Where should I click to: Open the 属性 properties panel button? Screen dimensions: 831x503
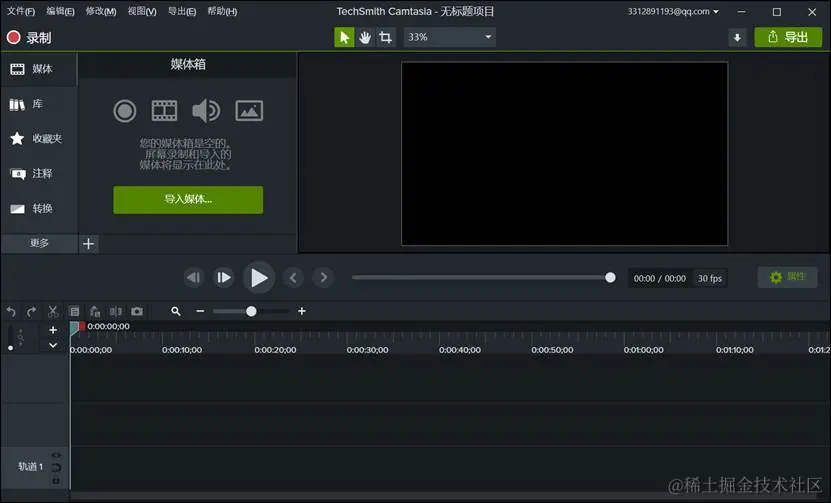point(788,277)
